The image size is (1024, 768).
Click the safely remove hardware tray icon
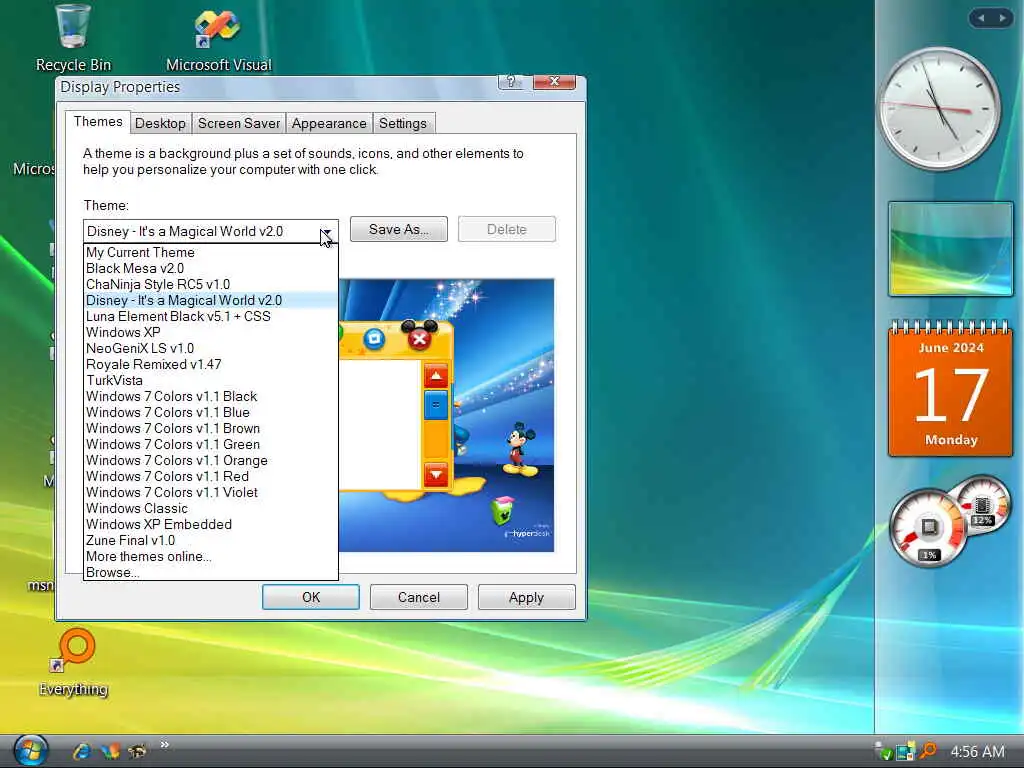coord(884,752)
